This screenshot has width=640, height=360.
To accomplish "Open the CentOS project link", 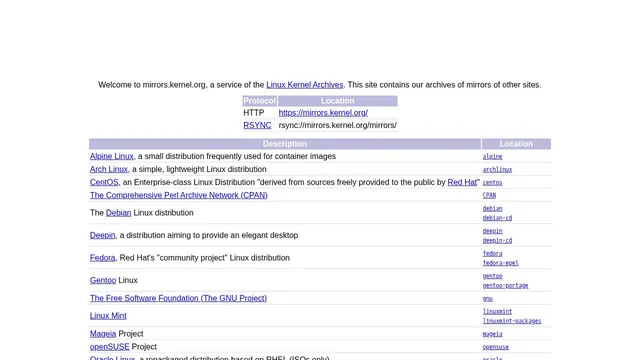I will pos(104,182).
